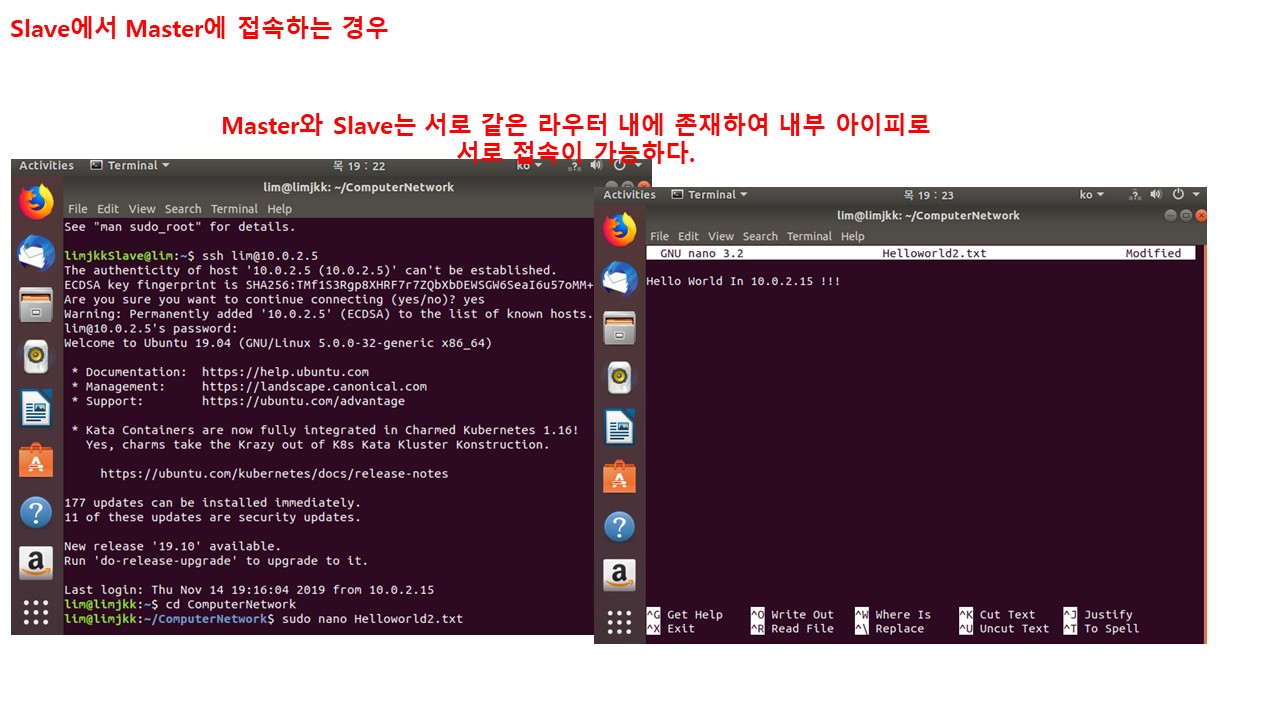Click https://help.ubuntu.com link in left terminal
This screenshot has height=720, width=1280.
(285, 372)
